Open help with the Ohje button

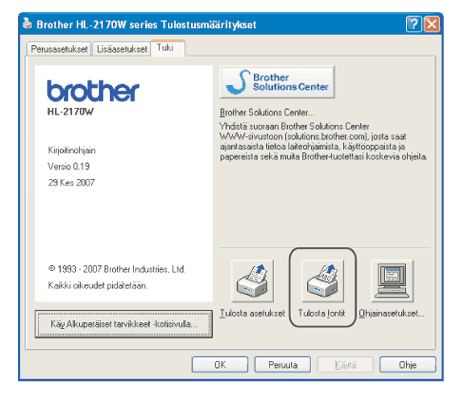pos(407,365)
